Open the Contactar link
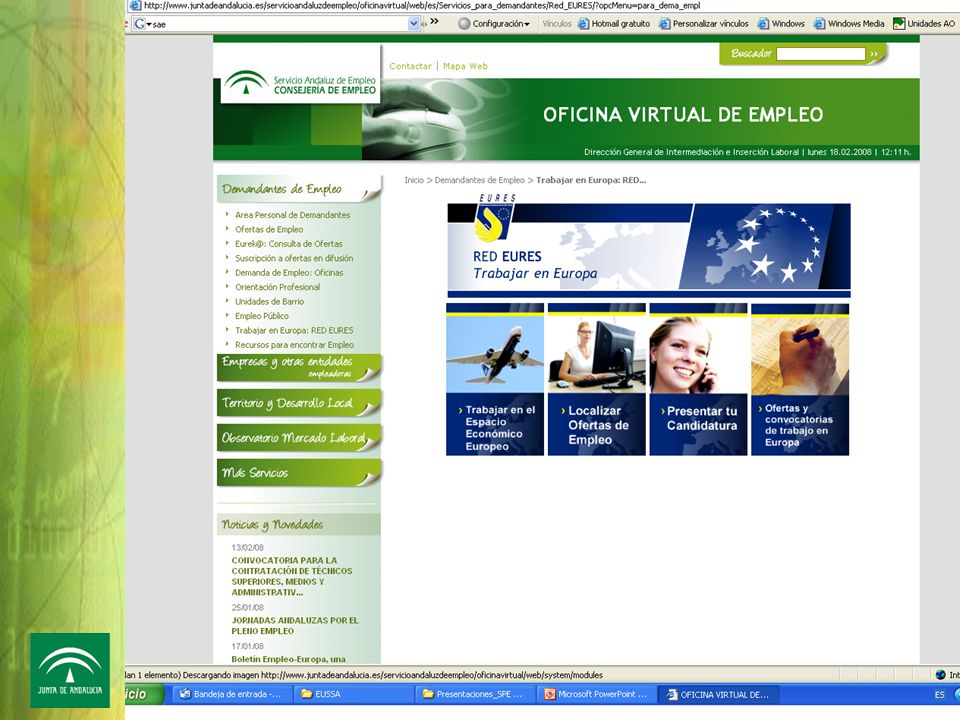The width and height of the screenshot is (960, 720). pos(410,66)
